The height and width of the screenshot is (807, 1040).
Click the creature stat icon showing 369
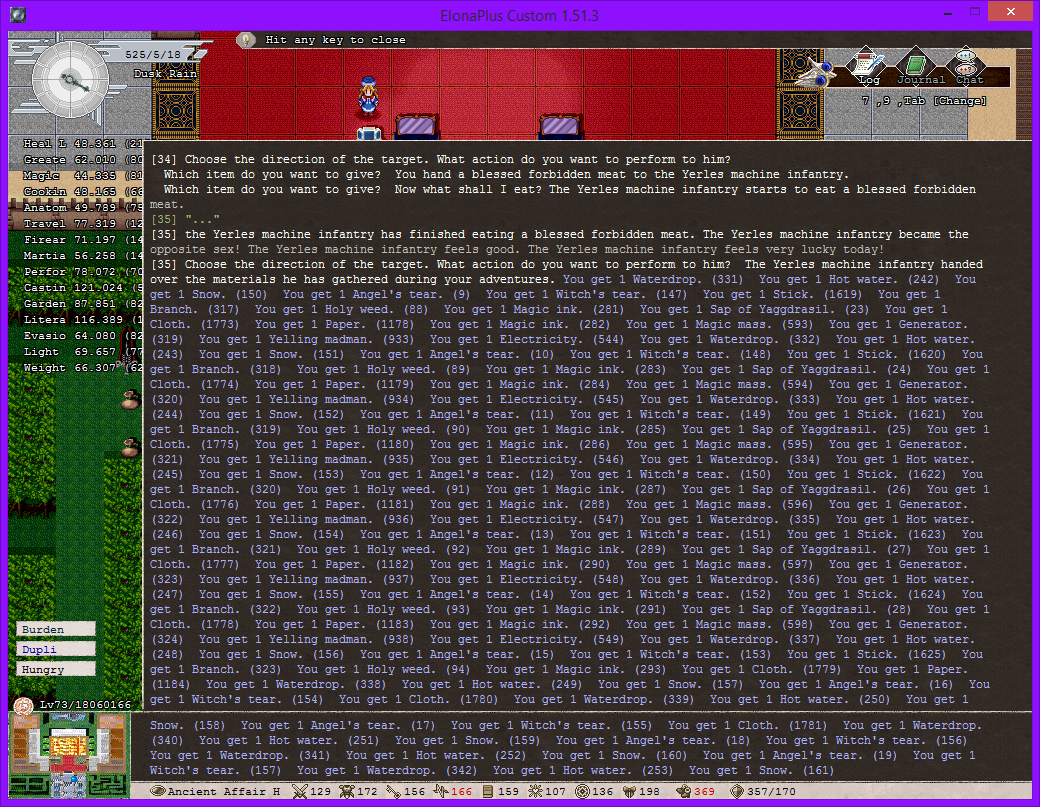(x=683, y=790)
